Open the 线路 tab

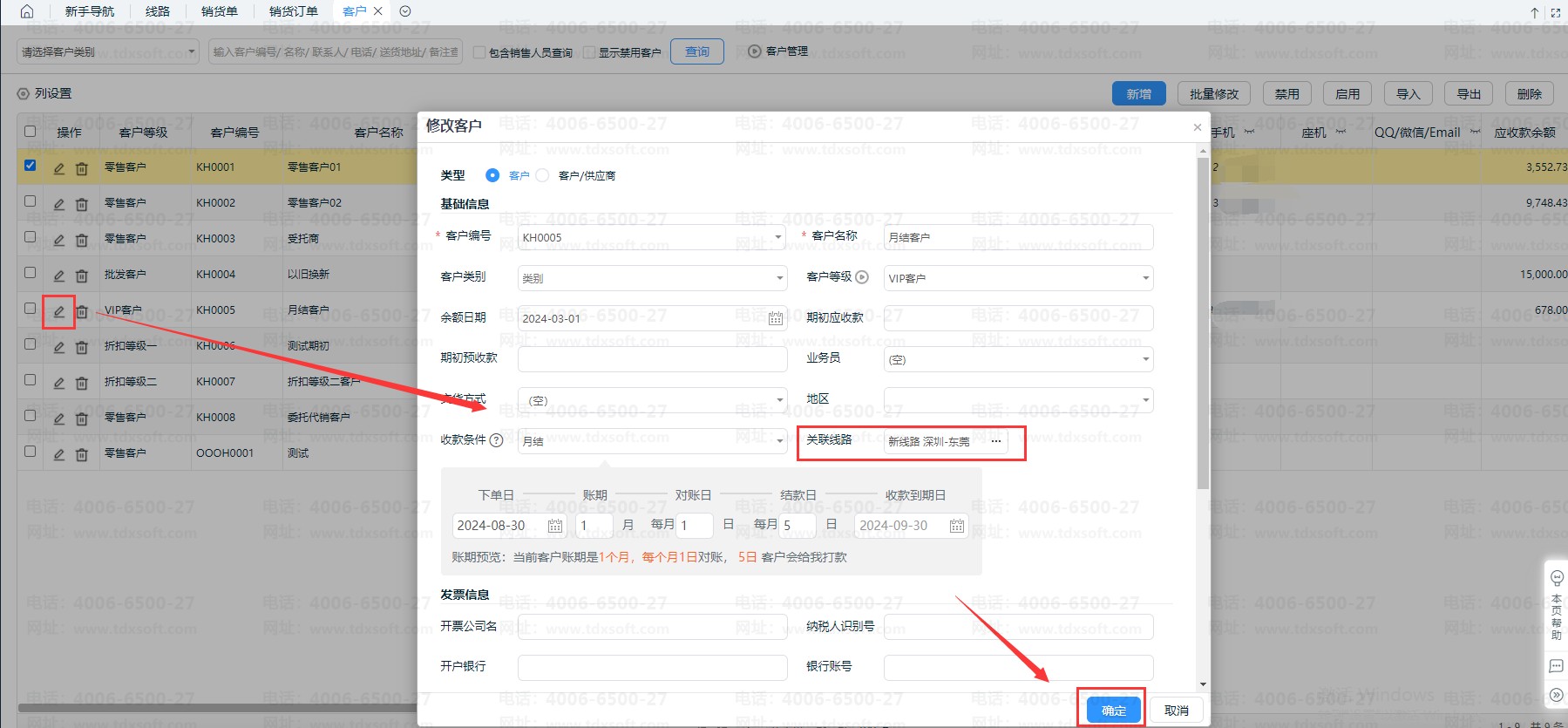158,11
